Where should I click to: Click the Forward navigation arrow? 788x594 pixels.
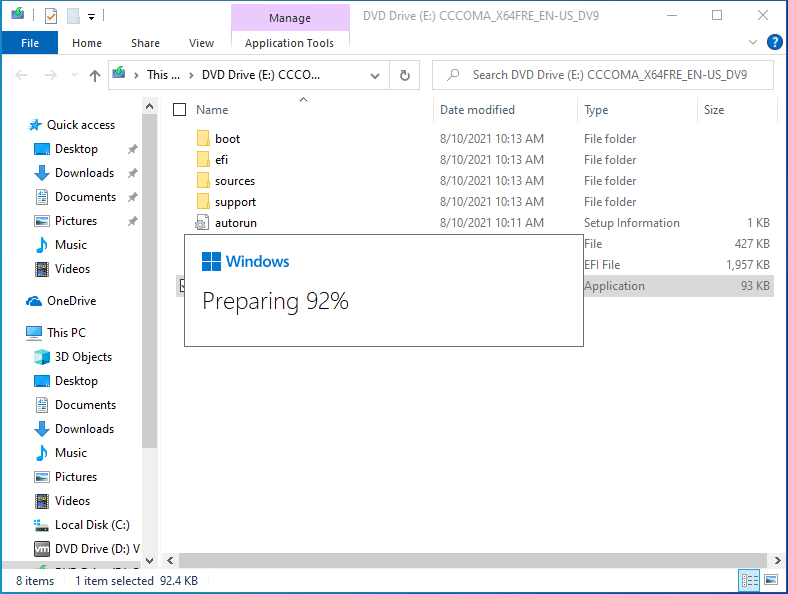point(50,75)
